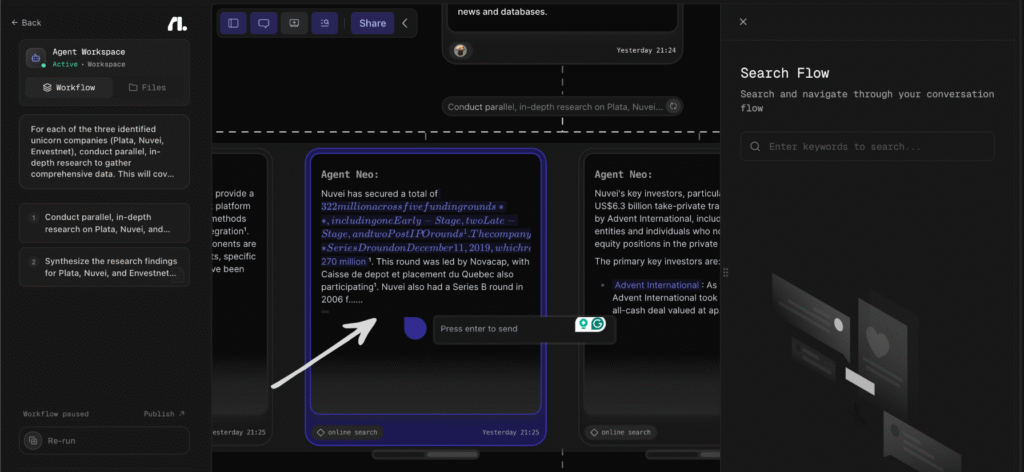Click the add-card plus icon in toolbar
The width and height of the screenshot is (1024, 472).
pyautogui.click(x=294, y=24)
